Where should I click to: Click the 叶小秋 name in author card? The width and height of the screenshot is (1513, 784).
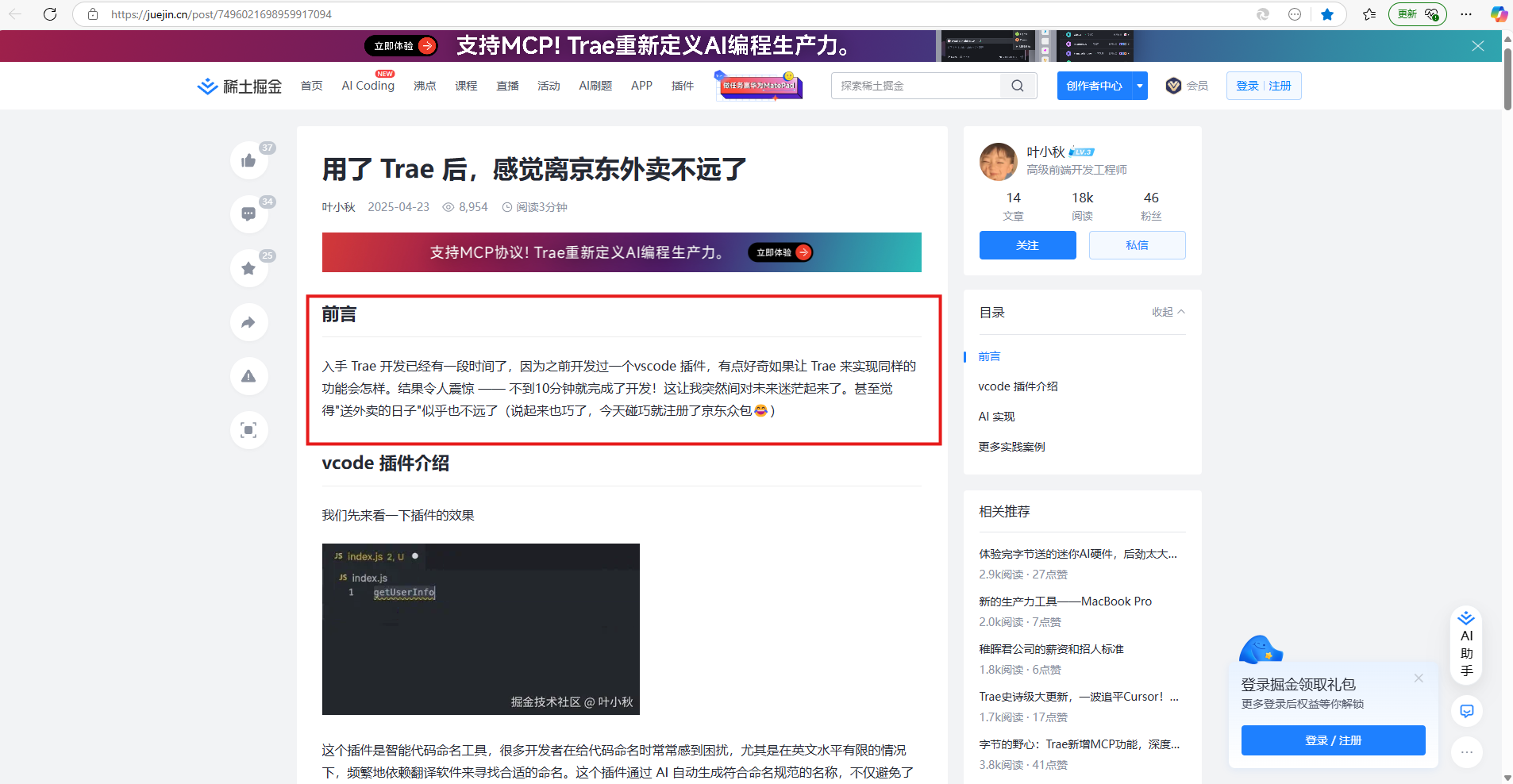1045,152
